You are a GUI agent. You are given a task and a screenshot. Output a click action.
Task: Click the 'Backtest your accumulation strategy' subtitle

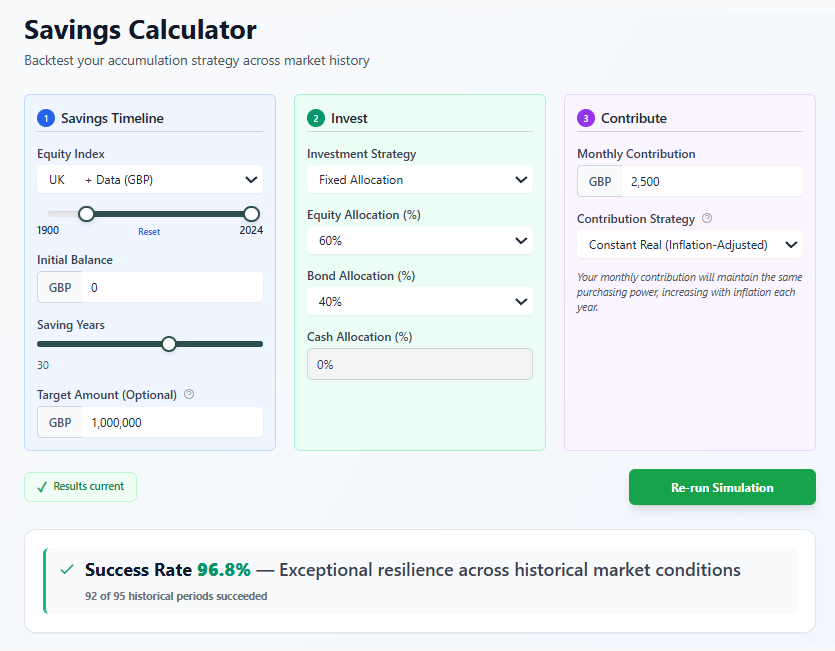[x=197, y=61]
